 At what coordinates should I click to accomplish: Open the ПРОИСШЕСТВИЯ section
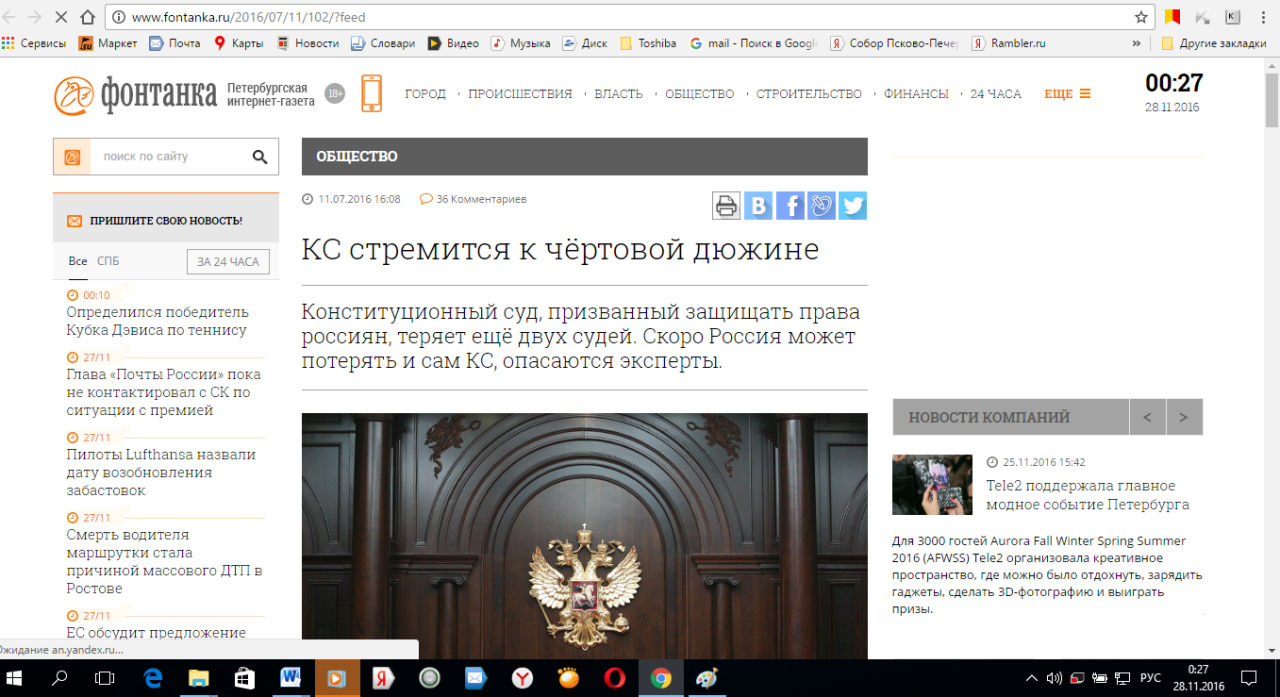click(x=520, y=94)
